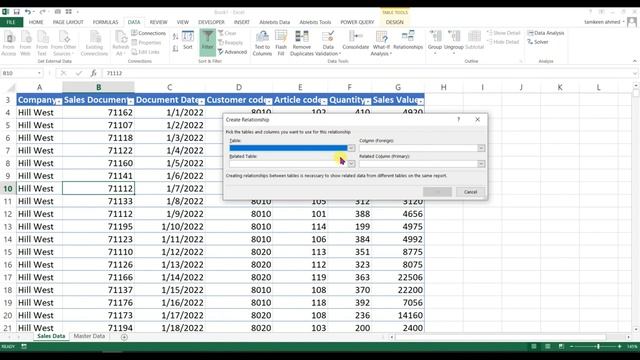This screenshot has height=360, width=640.
Task: Switch to PAGE LAYOUT tab
Action: [x=68, y=22]
